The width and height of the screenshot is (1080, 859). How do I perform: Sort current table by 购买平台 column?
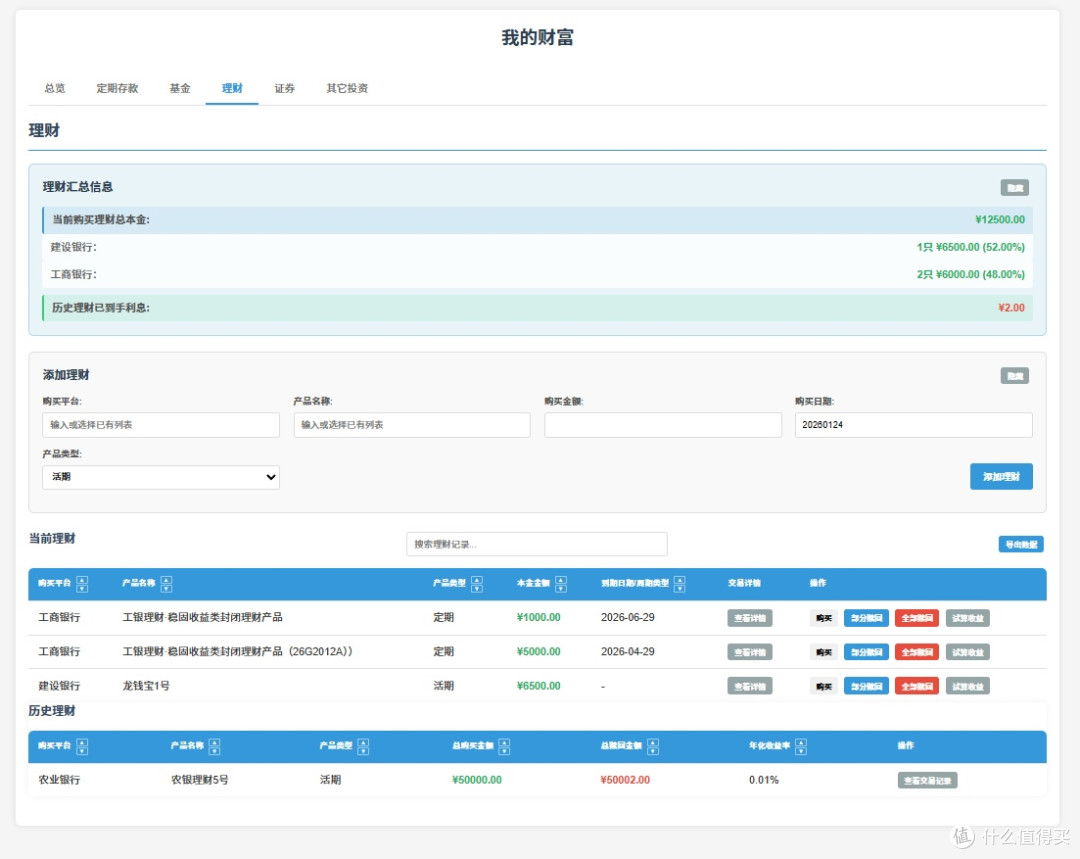82,584
